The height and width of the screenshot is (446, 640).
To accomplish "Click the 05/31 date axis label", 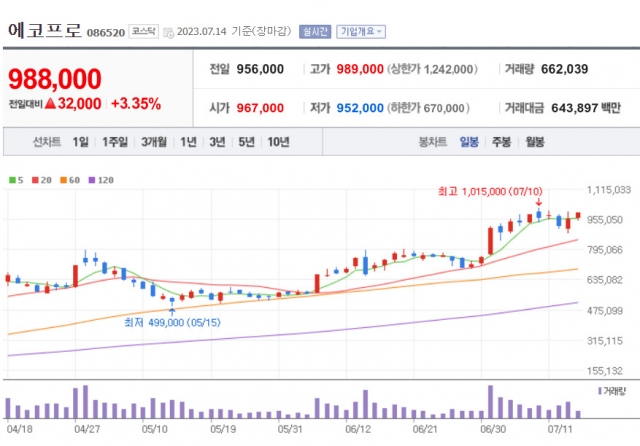I will [290, 429].
